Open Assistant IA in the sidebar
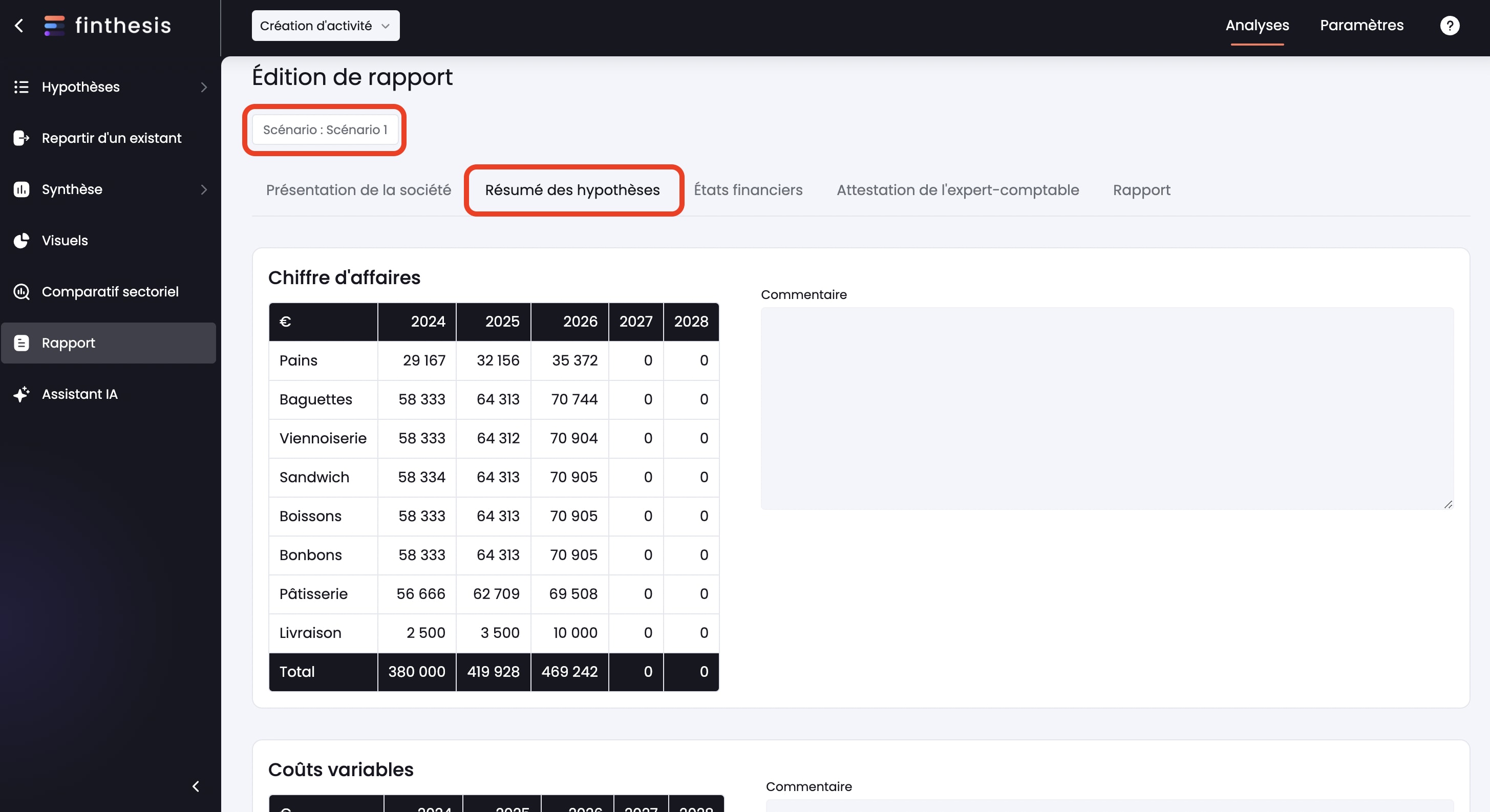The height and width of the screenshot is (812, 1490). tap(109, 394)
